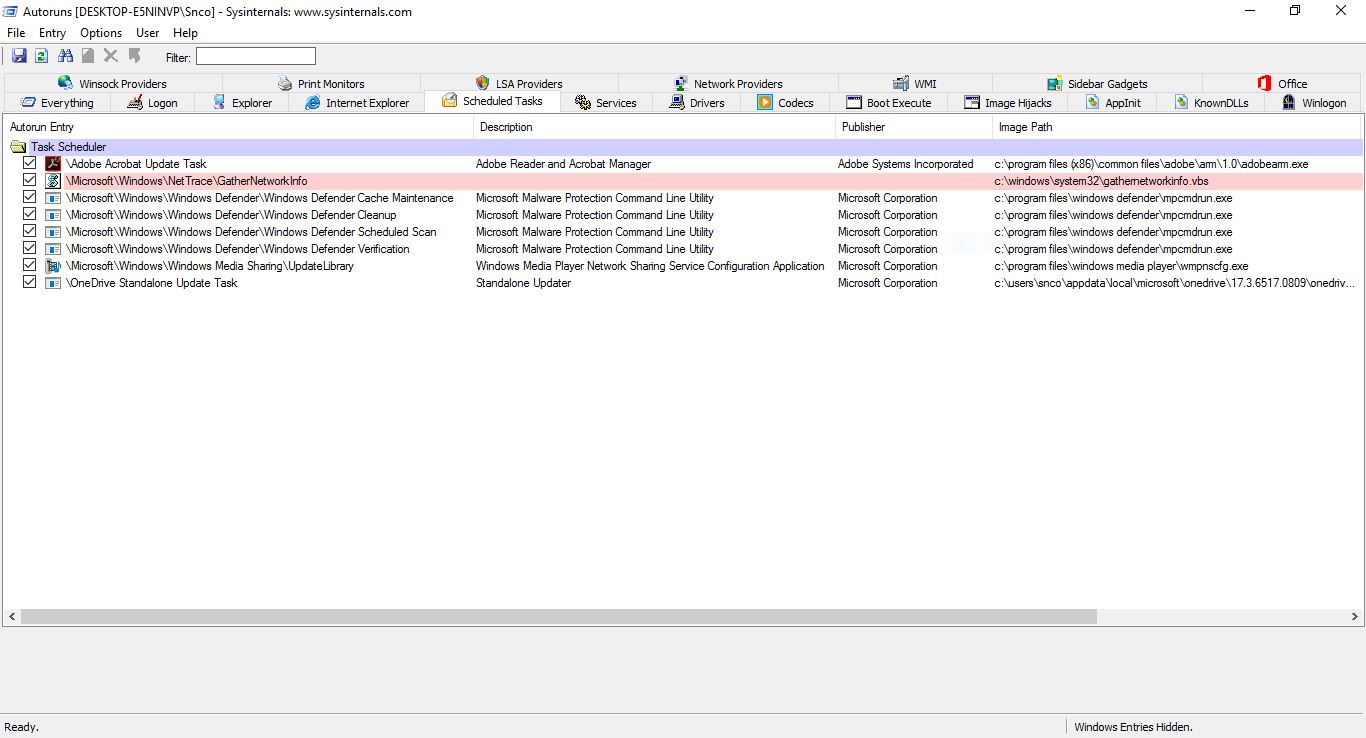Sort by the Publisher column header
Screen dimensions: 1366x738
(914, 127)
